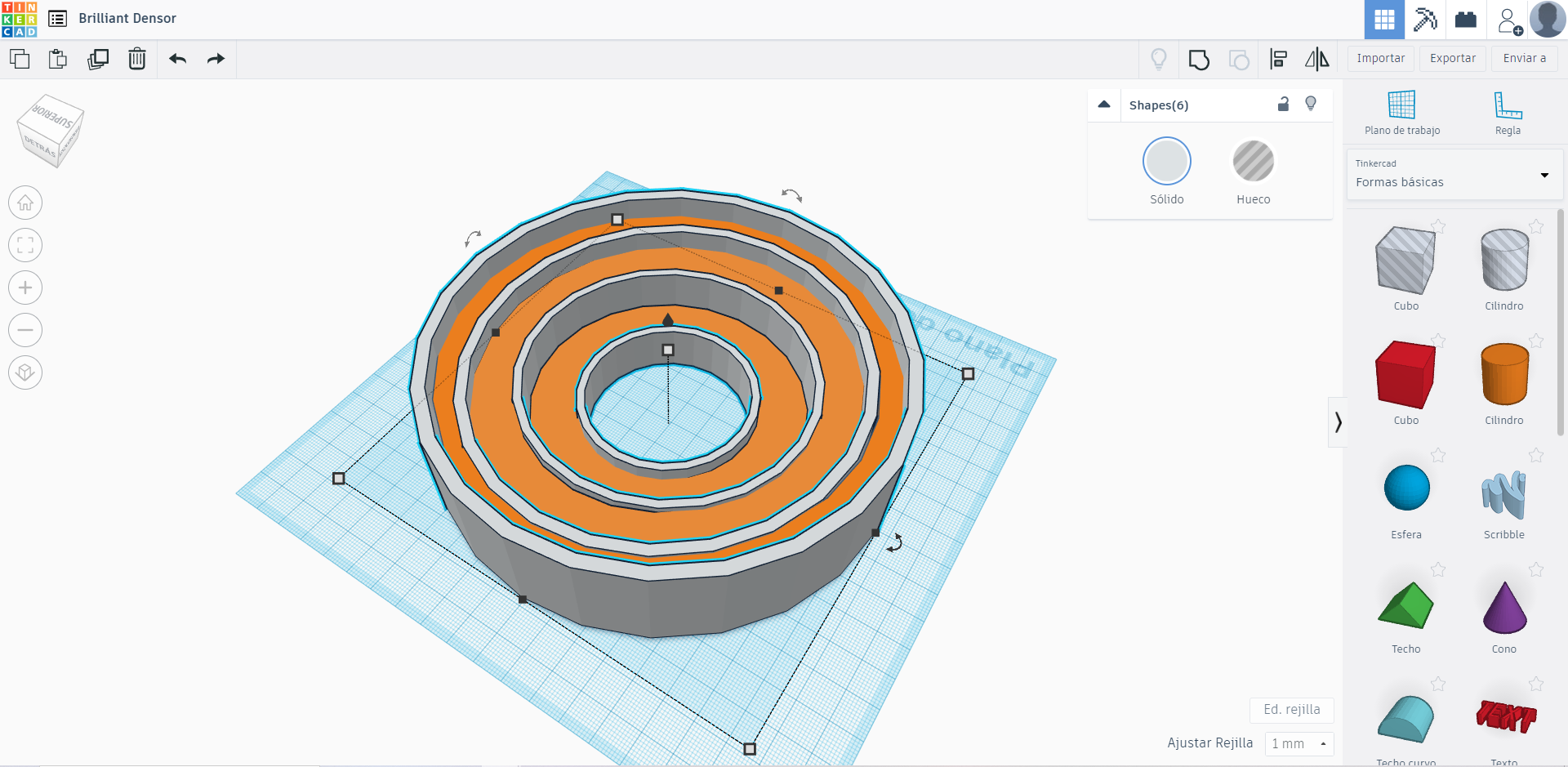This screenshot has height=767, width=1568.
Task: Rename the Brilliant Densor design title
Action: coord(127,18)
